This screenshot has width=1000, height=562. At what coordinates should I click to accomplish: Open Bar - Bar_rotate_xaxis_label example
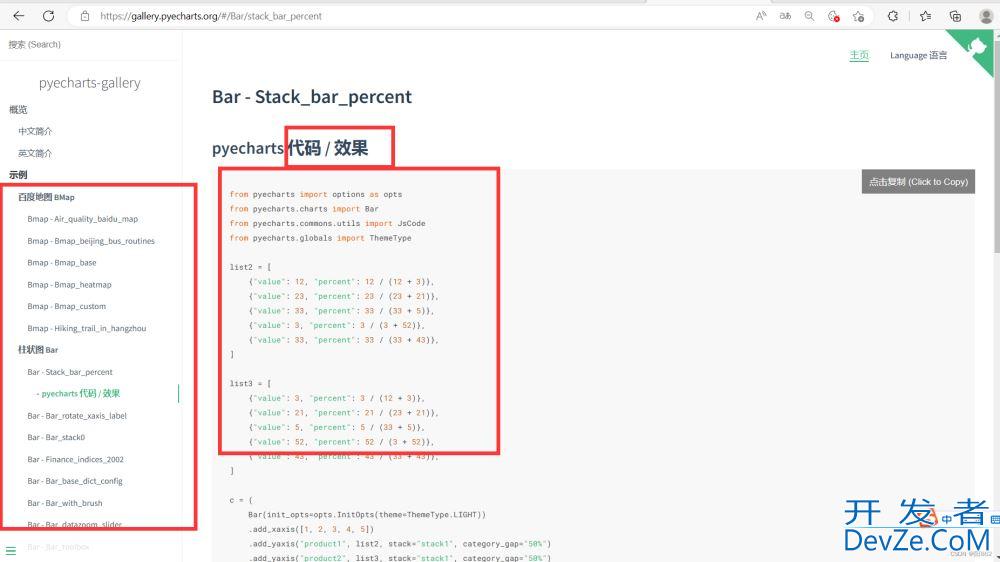(x=77, y=416)
